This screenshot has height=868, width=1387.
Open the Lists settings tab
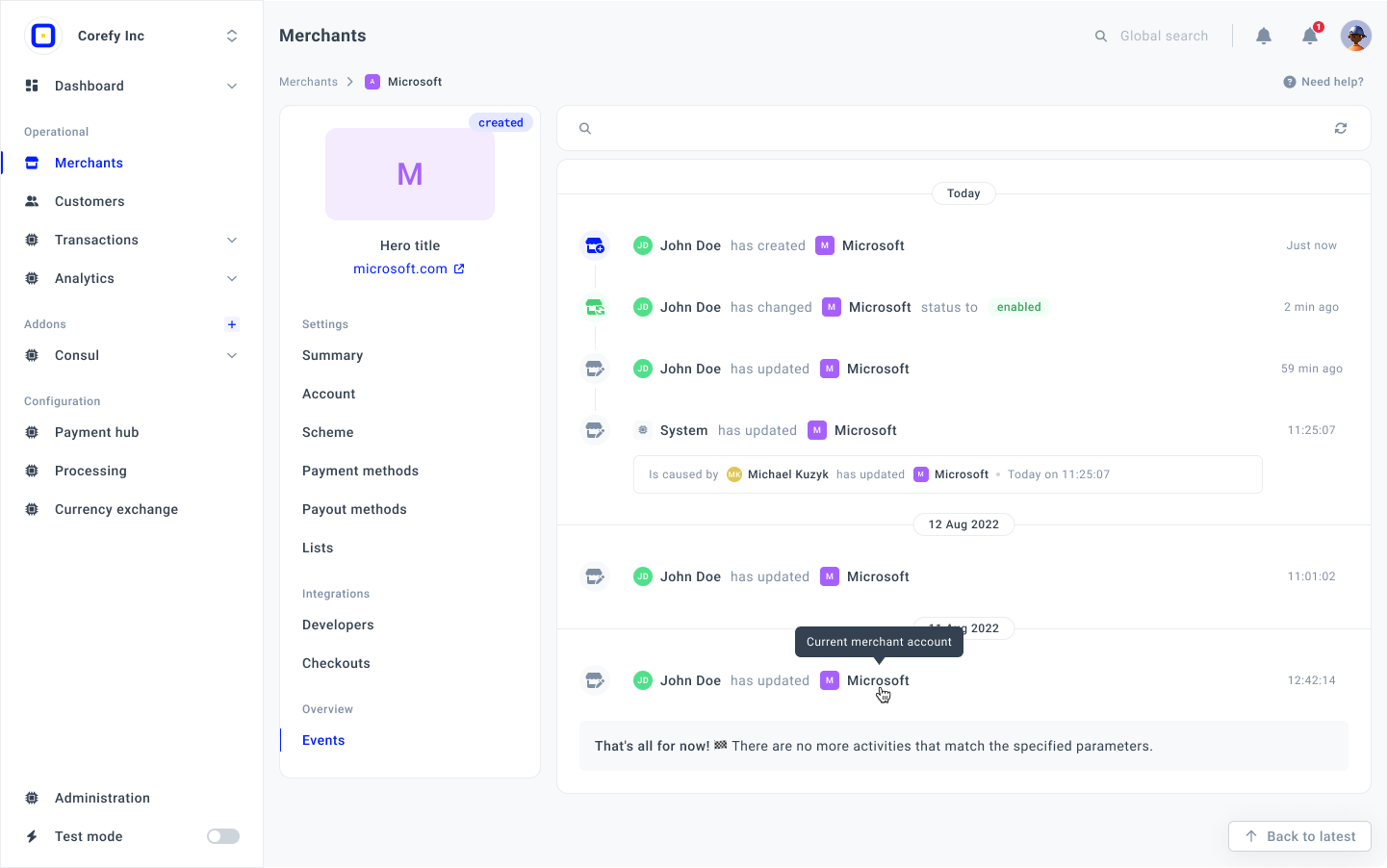[x=318, y=548]
